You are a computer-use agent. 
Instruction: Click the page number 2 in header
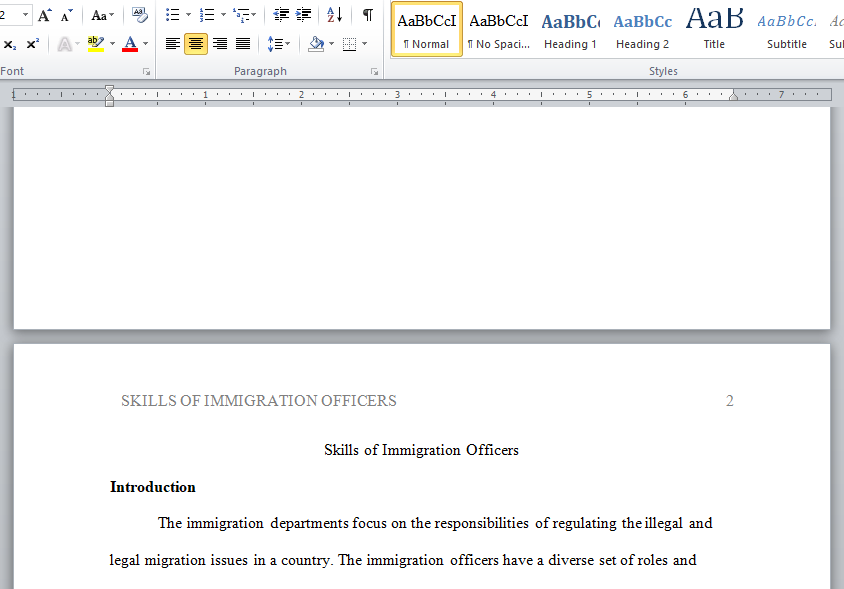pos(729,401)
